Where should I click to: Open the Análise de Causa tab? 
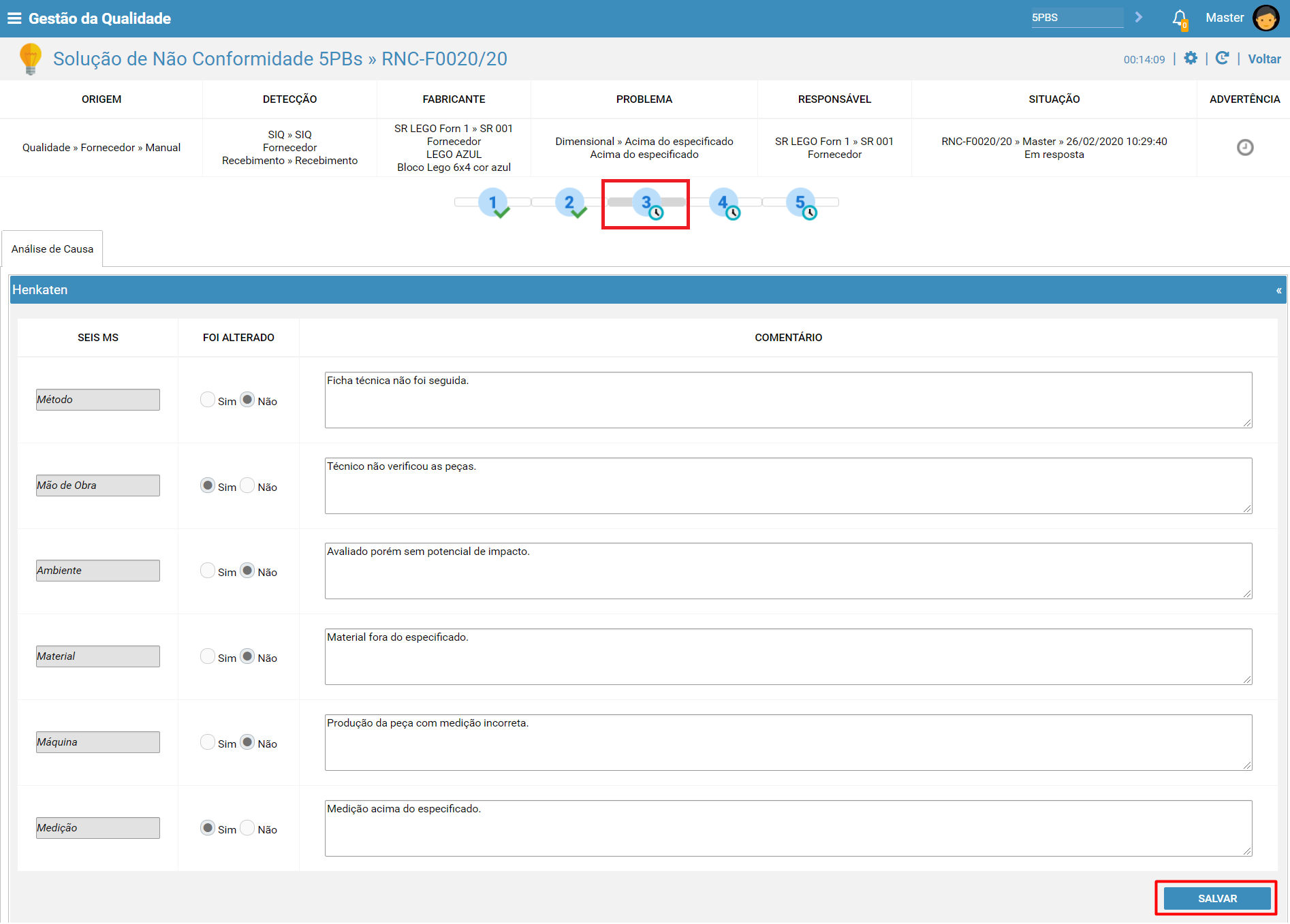point(52,249)
